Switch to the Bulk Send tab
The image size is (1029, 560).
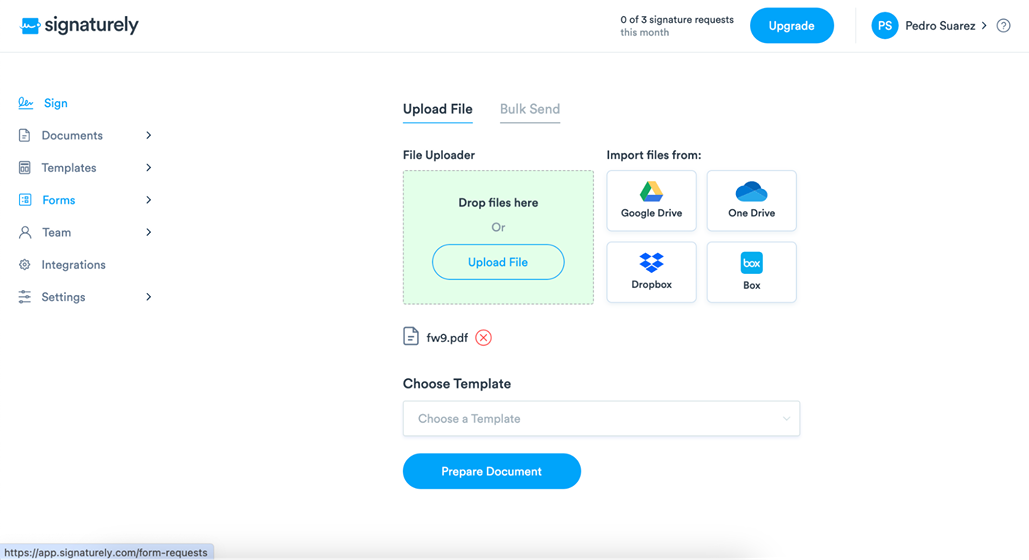click(529, 109)
